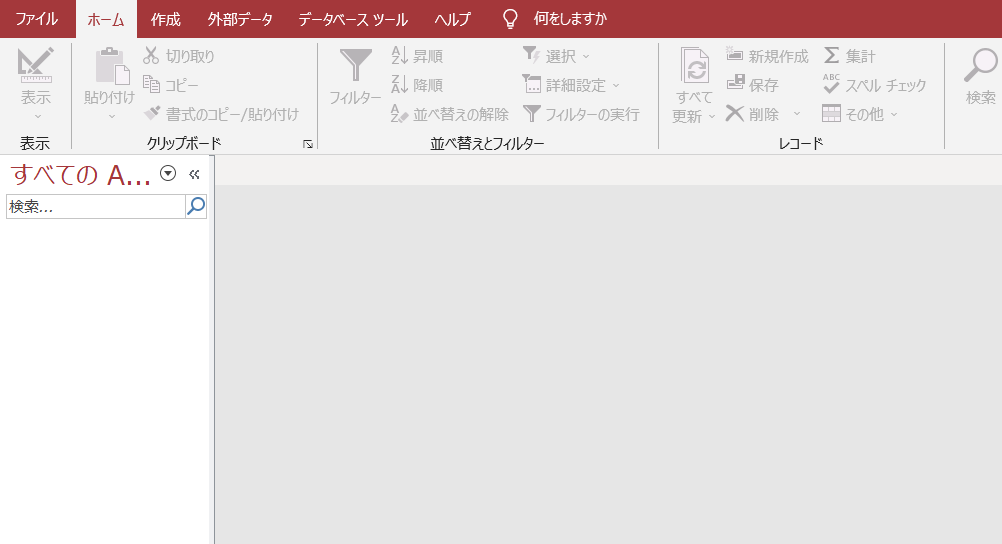Viewport: 1002px width, 544px height.
Task: Open the 外部データ tab
Action: 240,19
